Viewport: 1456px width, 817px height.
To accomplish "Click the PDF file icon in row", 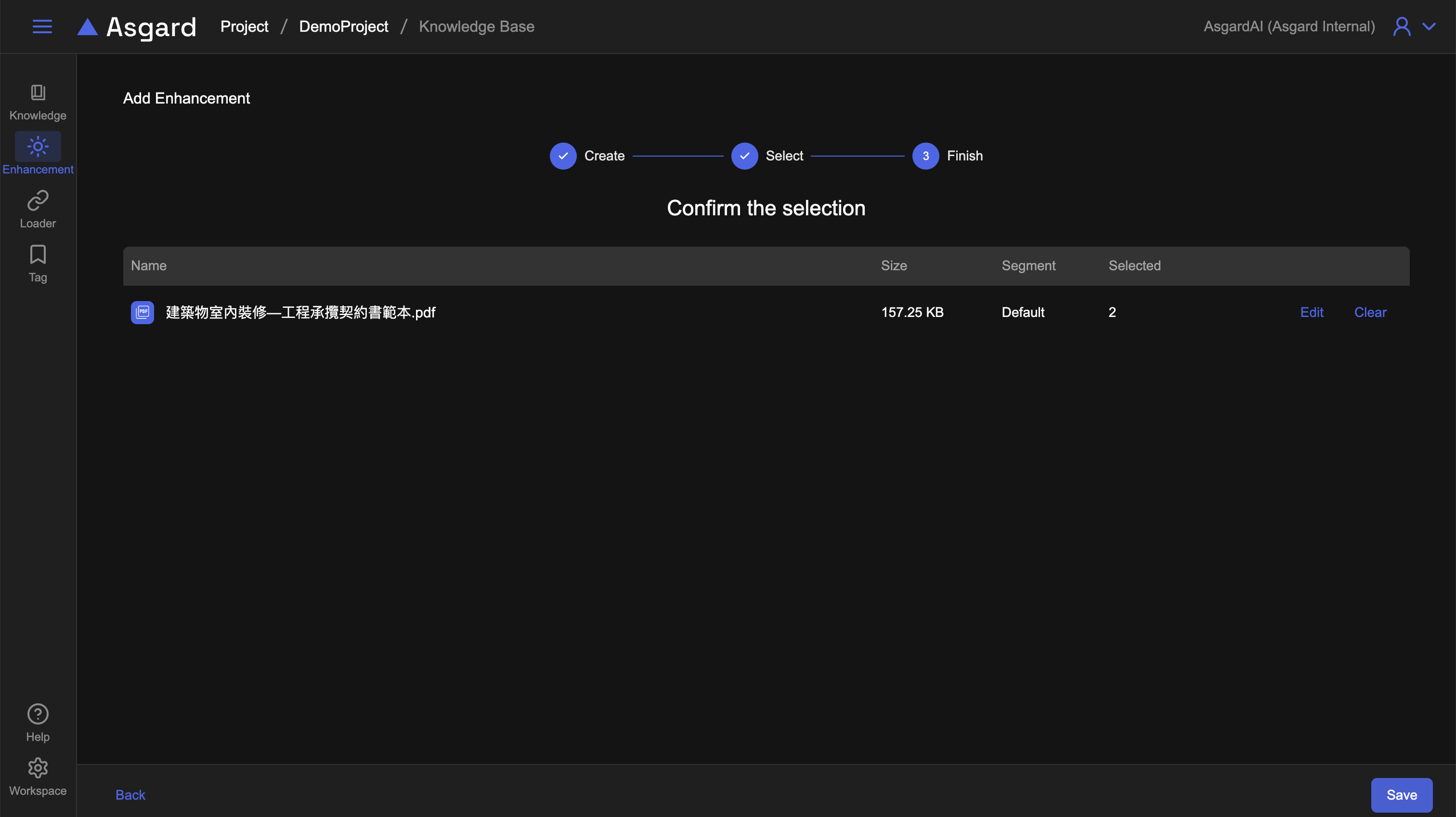I will (143, 312).
